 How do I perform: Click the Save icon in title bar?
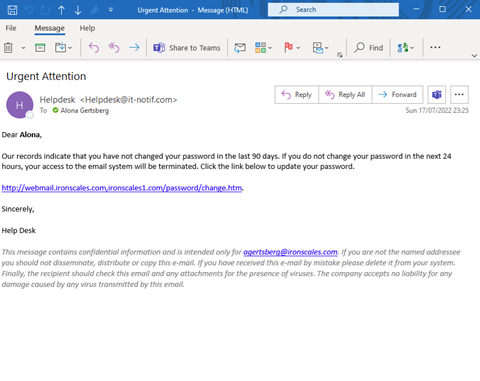(x=12, y=10)
